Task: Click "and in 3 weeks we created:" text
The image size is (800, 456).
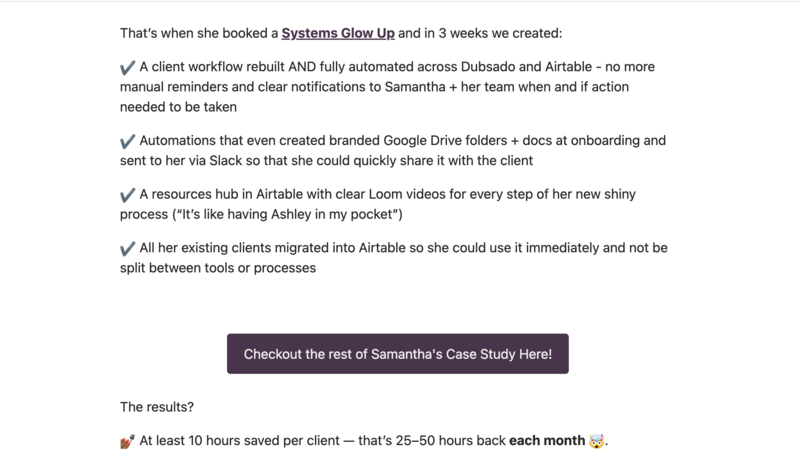Action: [x=481, y=33]
